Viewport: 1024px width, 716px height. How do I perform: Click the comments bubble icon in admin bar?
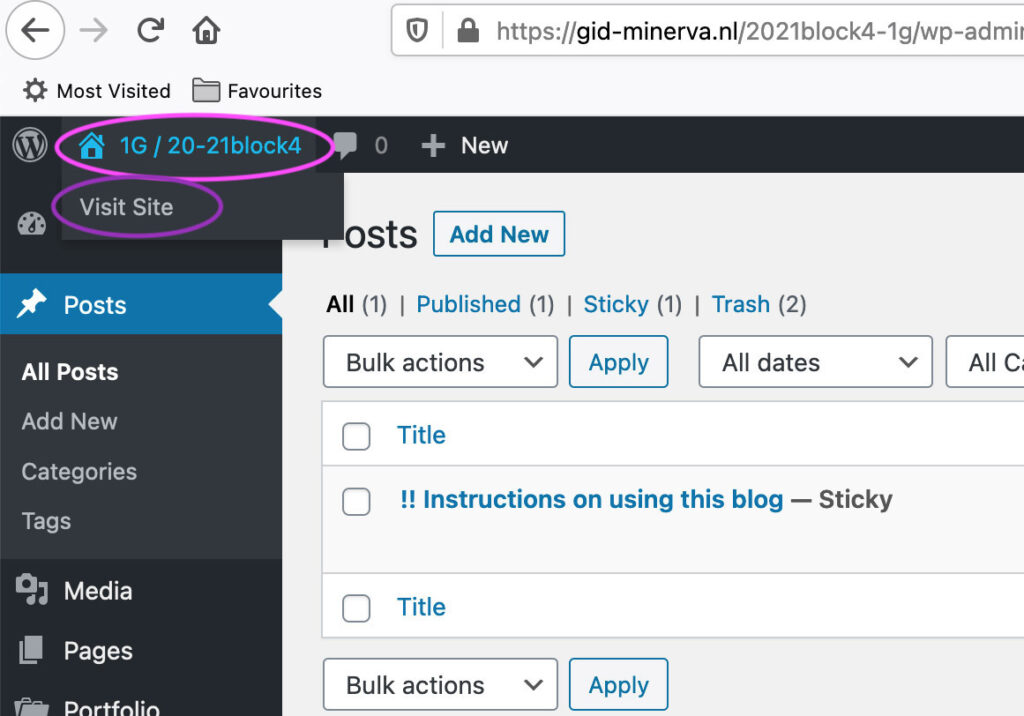[x=345, y=146]
